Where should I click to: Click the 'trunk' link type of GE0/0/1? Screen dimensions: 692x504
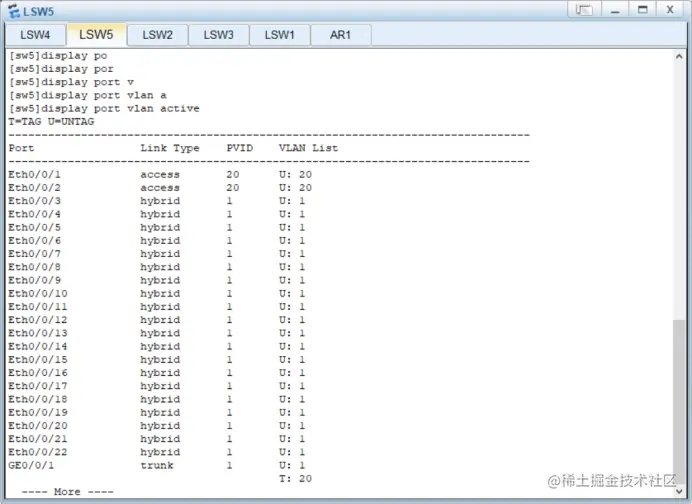tap(157, 466)
